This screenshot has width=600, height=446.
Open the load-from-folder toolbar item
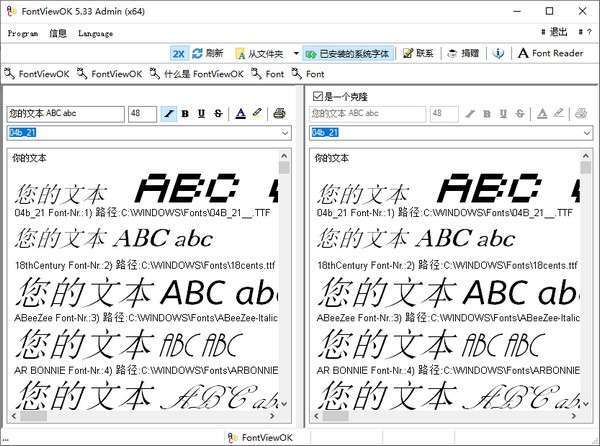point(259,54)
